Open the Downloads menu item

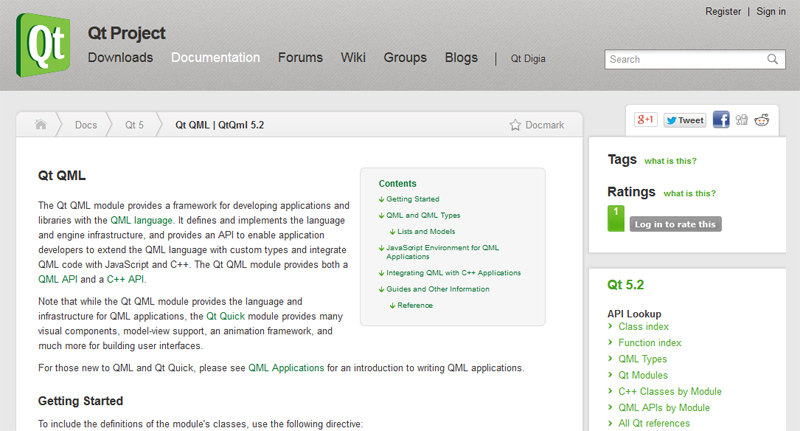pyautogui.click(x=120, y=58)
